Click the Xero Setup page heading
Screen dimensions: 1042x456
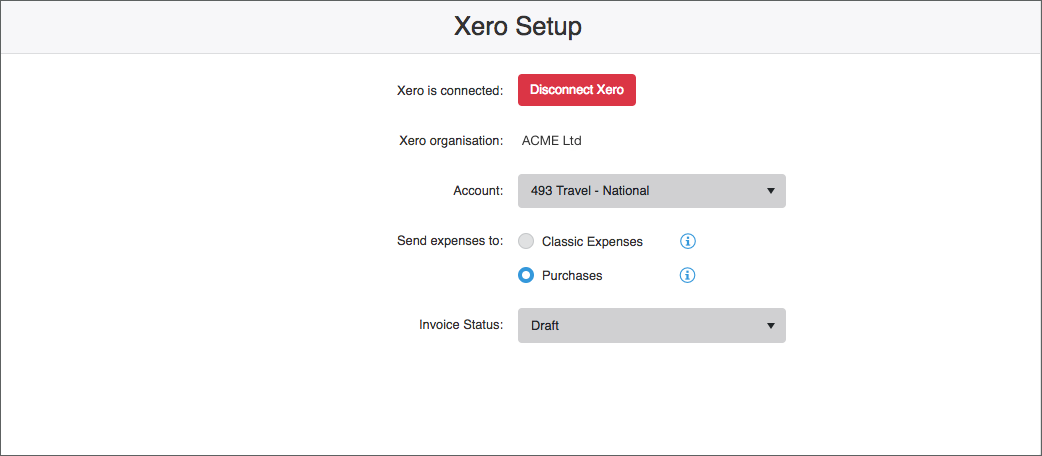(518, 27)
